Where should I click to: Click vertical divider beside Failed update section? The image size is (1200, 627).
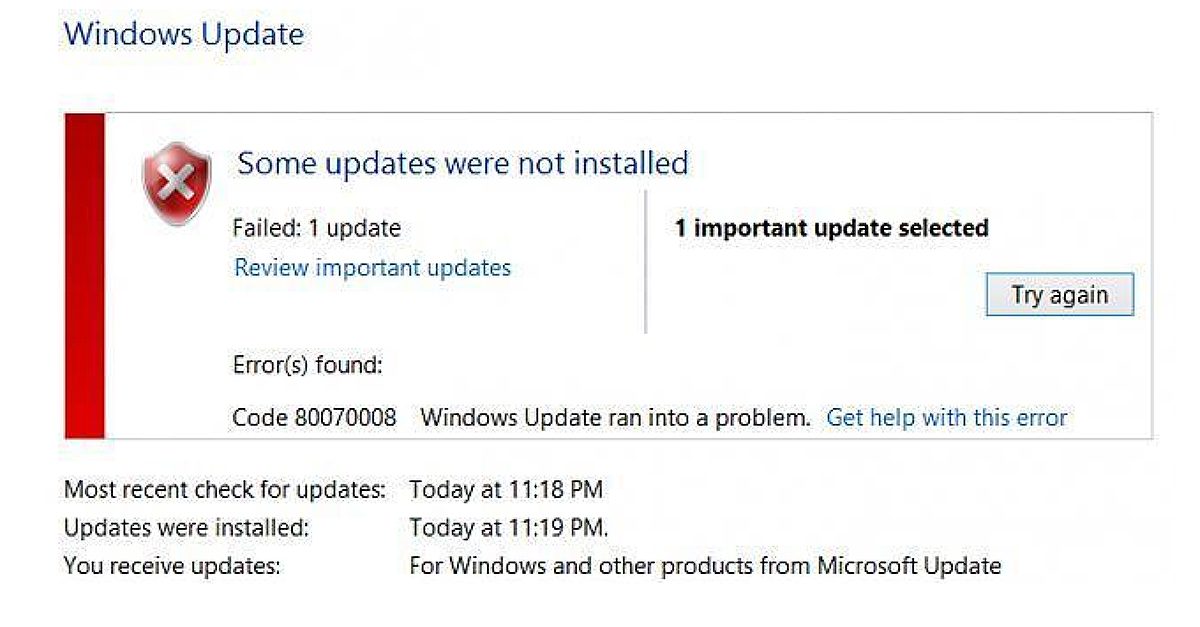646,262
